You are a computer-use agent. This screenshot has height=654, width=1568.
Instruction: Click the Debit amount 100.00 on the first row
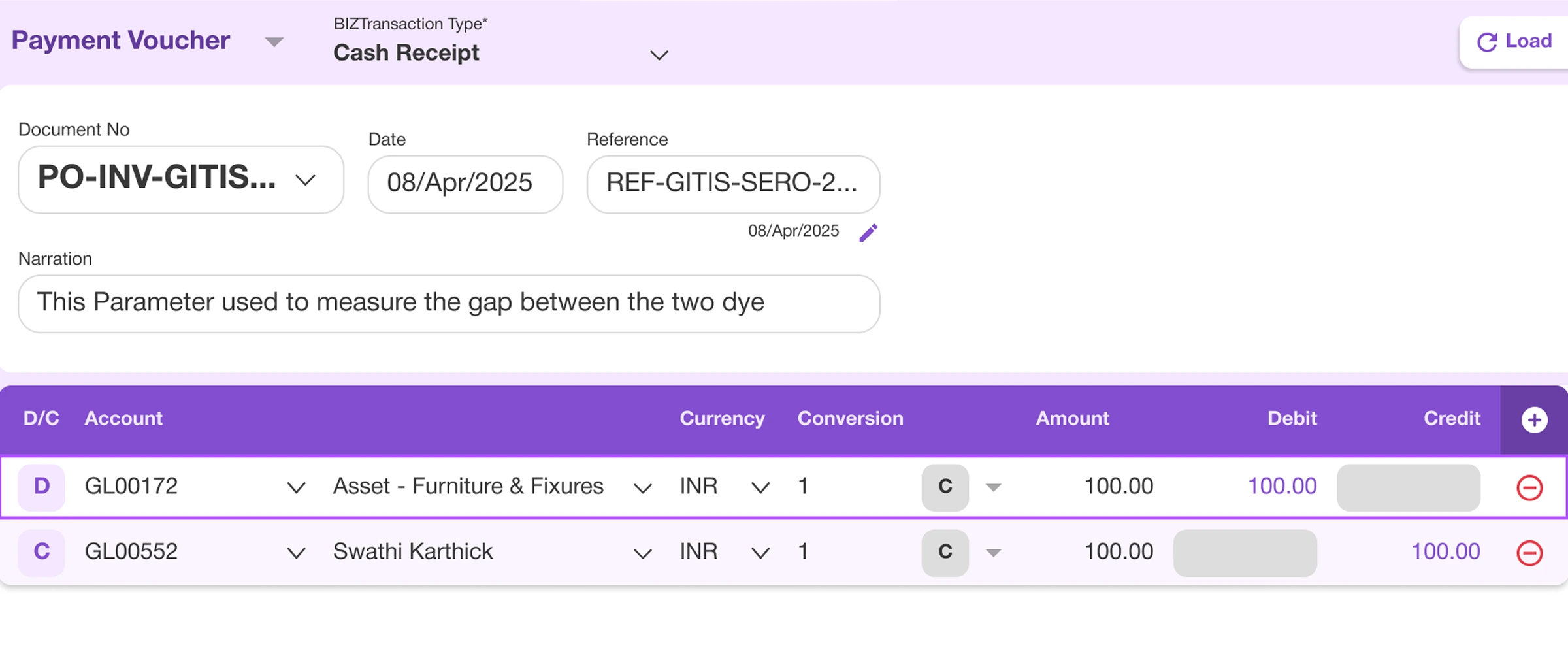click(x=1282, y=486)
